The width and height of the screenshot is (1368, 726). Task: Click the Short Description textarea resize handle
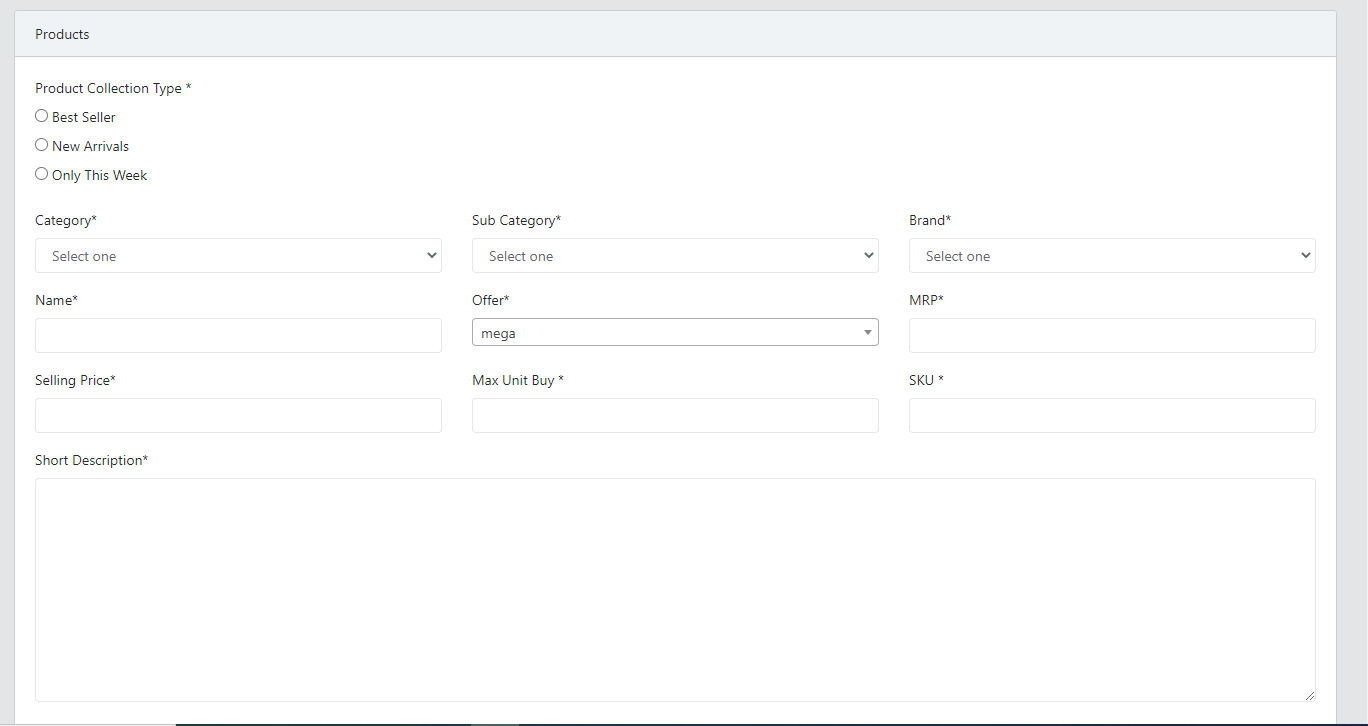coord(1308,694)
